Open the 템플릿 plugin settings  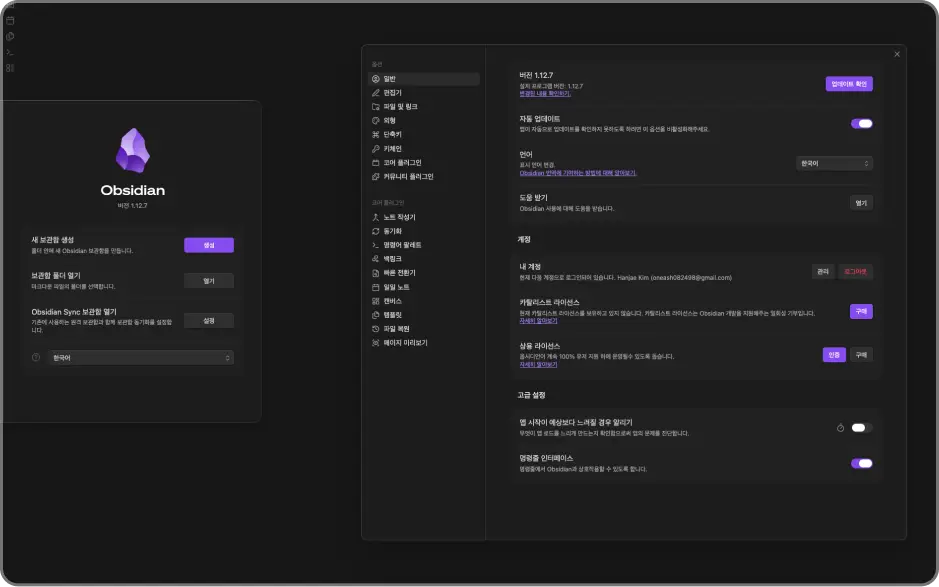click(423, 315)
